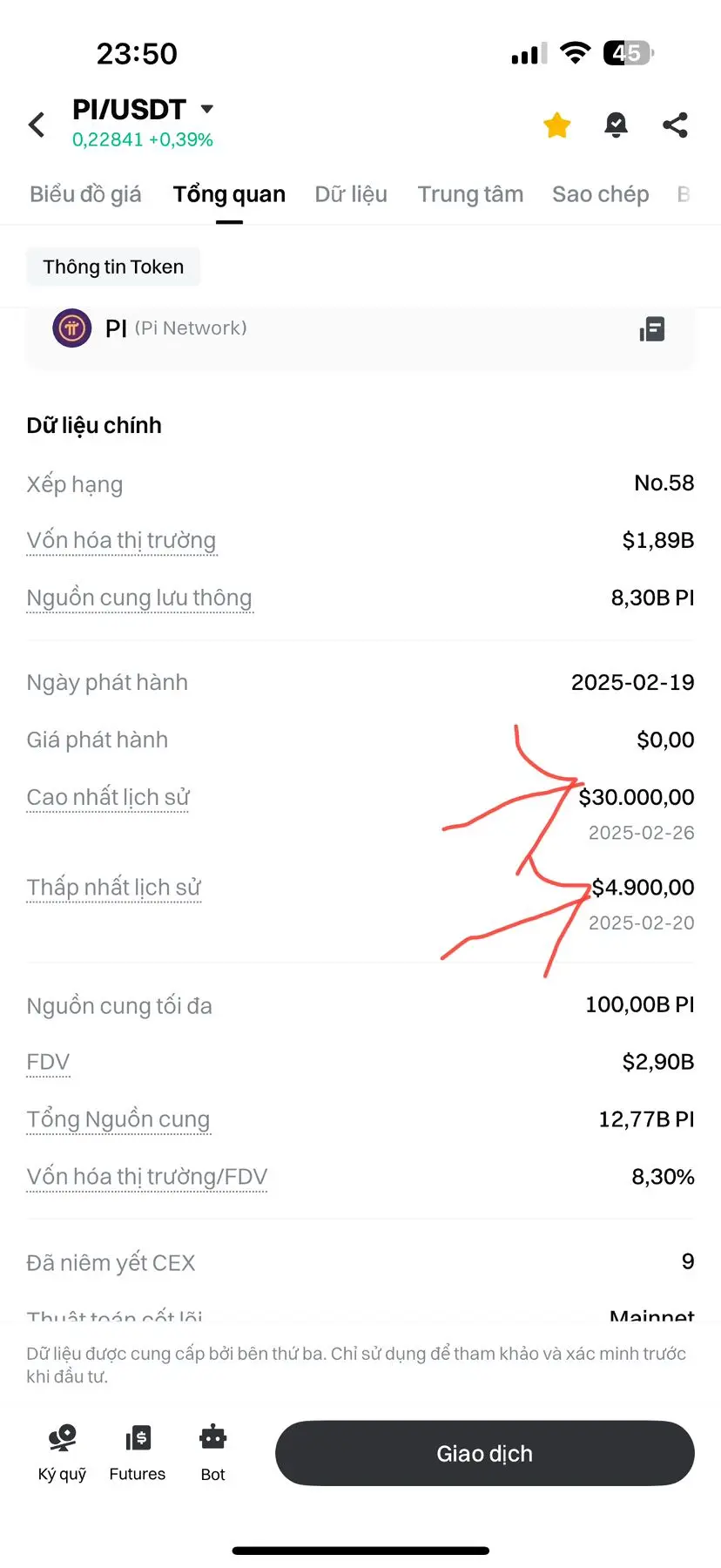This screenshot has height=1568, width=721.
Task: Select the Thông tin Token chip
Action: 113,267
